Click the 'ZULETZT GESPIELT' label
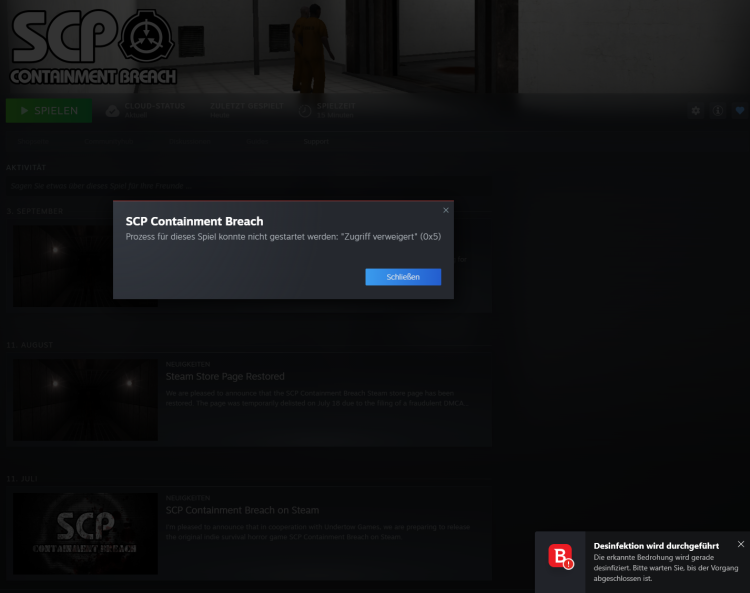 (x=247, y=106)
